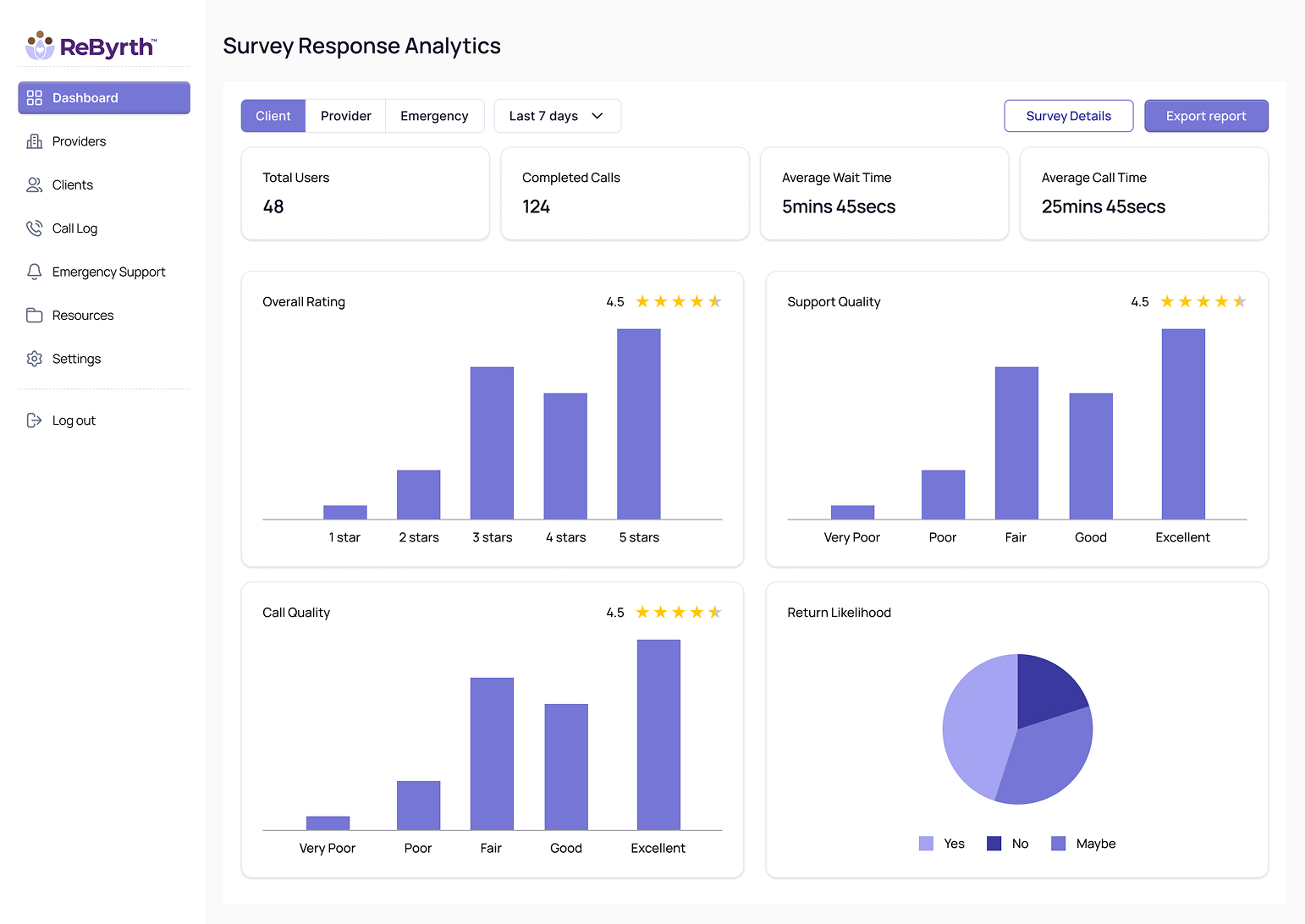Open Providers via the building icon
1305x924 pixels.
(35, 141)
